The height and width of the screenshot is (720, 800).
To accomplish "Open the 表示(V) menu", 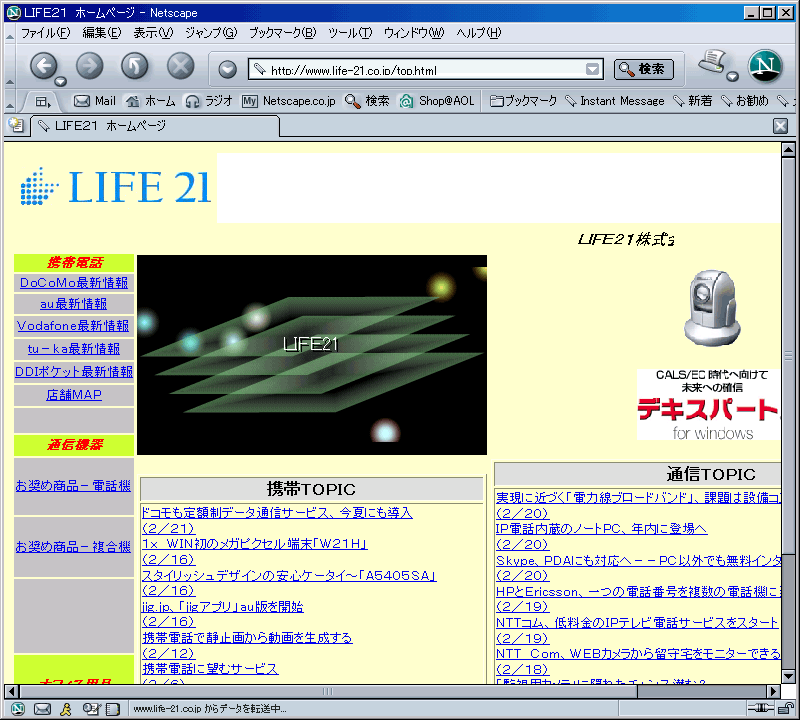I will tap(153, 33).
